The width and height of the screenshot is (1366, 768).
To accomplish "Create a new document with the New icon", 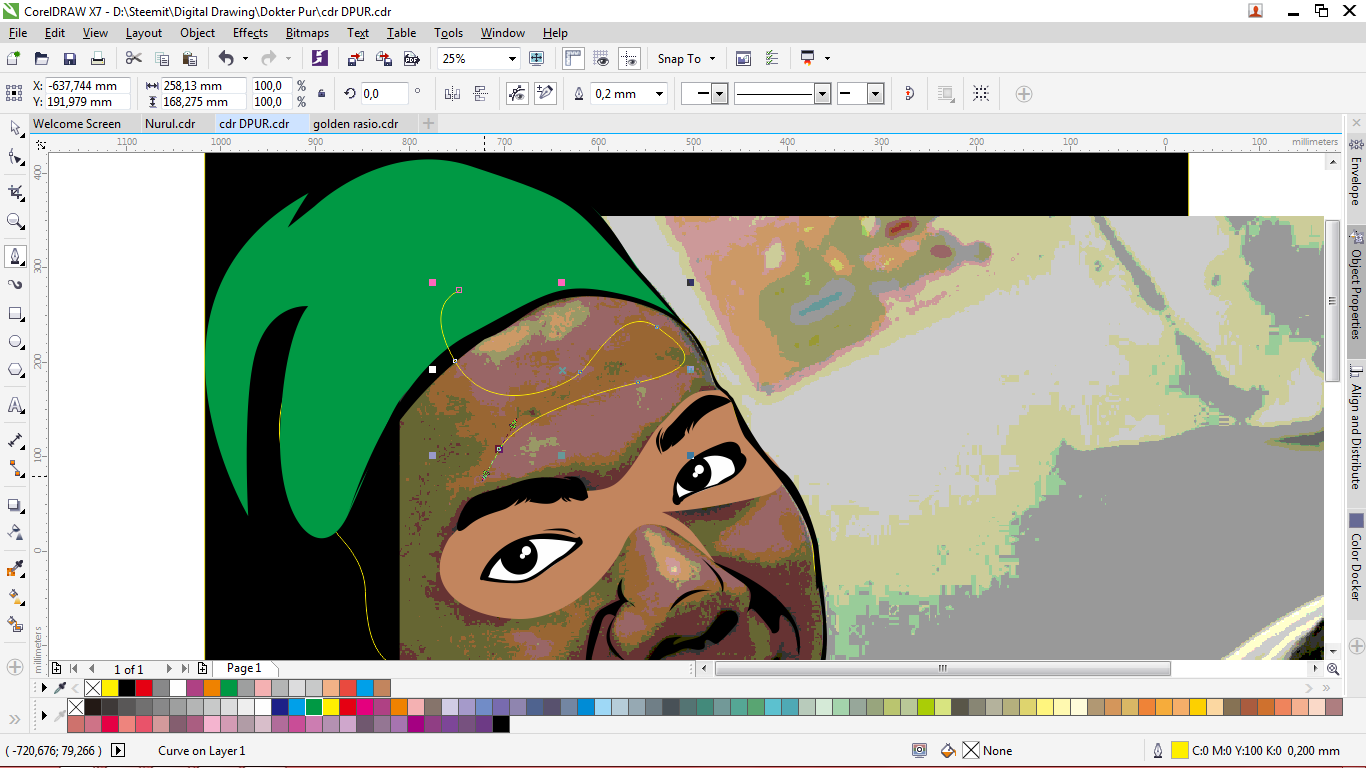I will (14, 59).
